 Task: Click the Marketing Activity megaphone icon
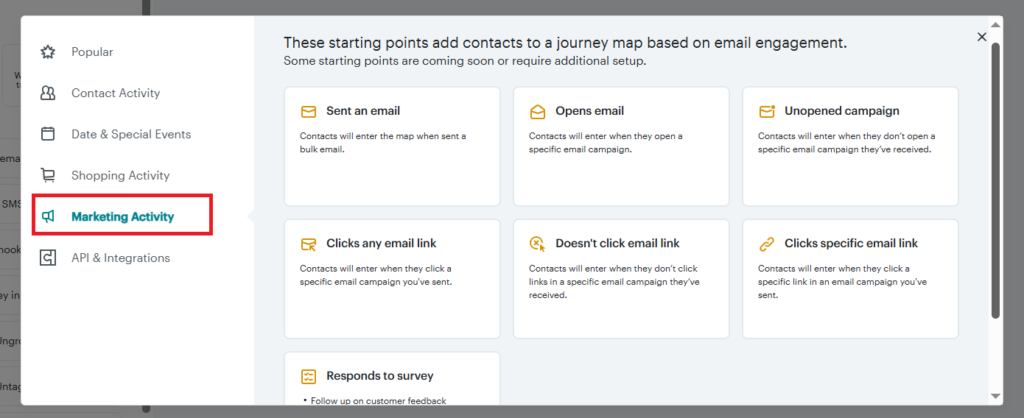(x=48, y=217)
